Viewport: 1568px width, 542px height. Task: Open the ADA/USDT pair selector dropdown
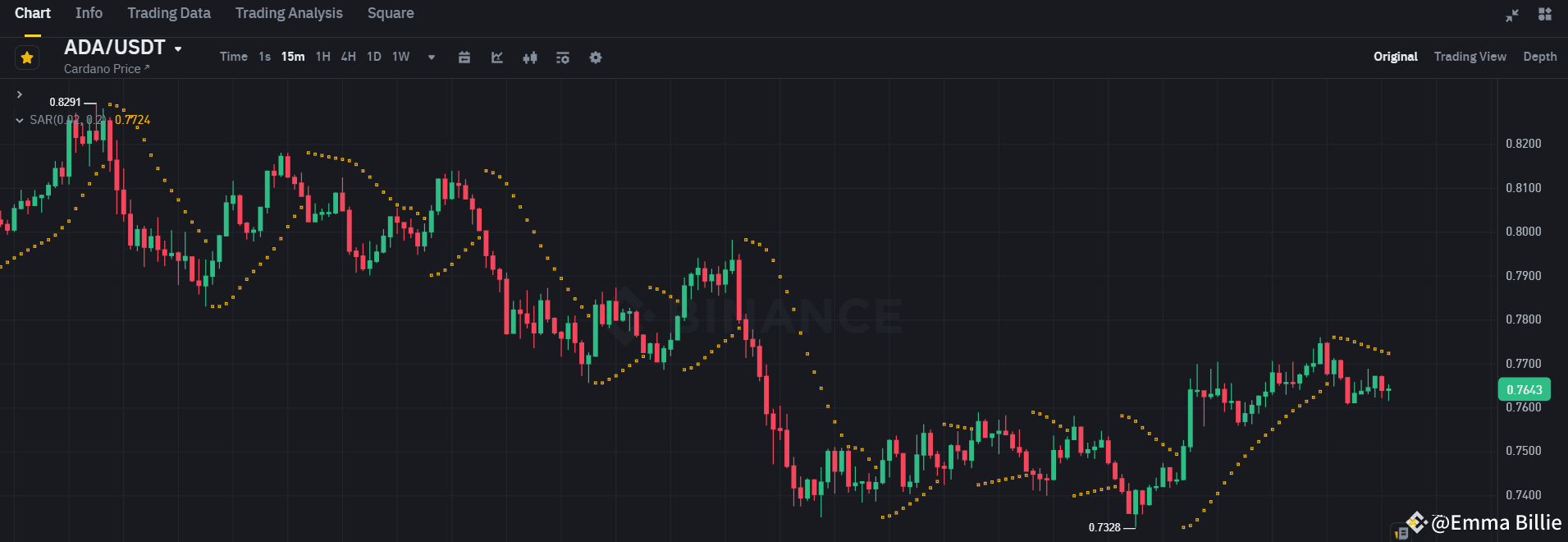click(177, 48)
